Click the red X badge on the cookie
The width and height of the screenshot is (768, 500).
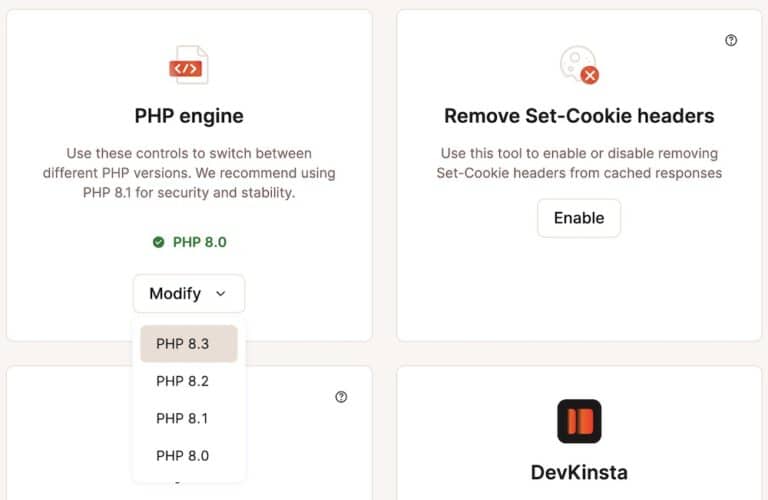pos(590,75)
